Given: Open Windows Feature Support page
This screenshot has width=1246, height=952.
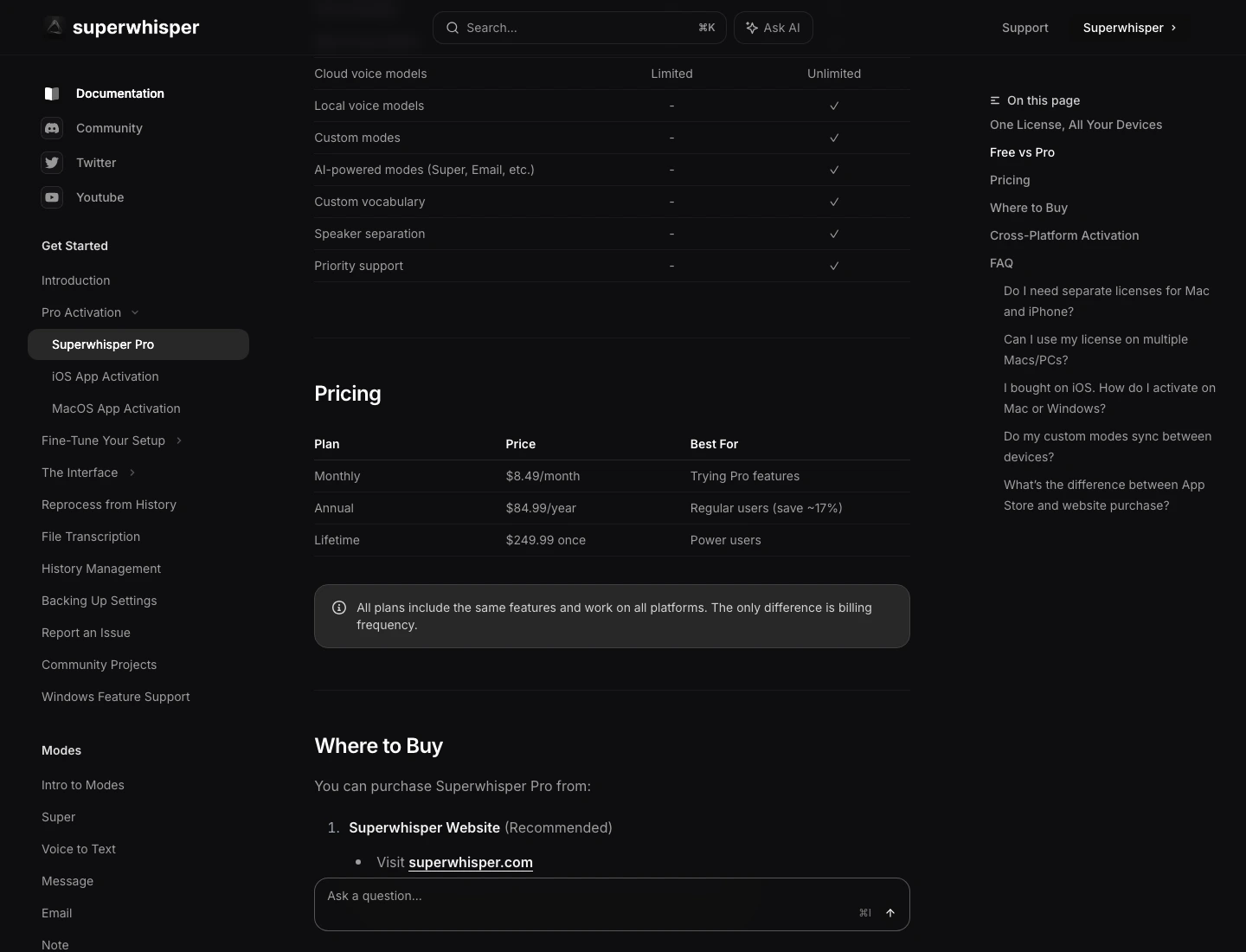Looking at the screenshot, I should click(116, 697).
